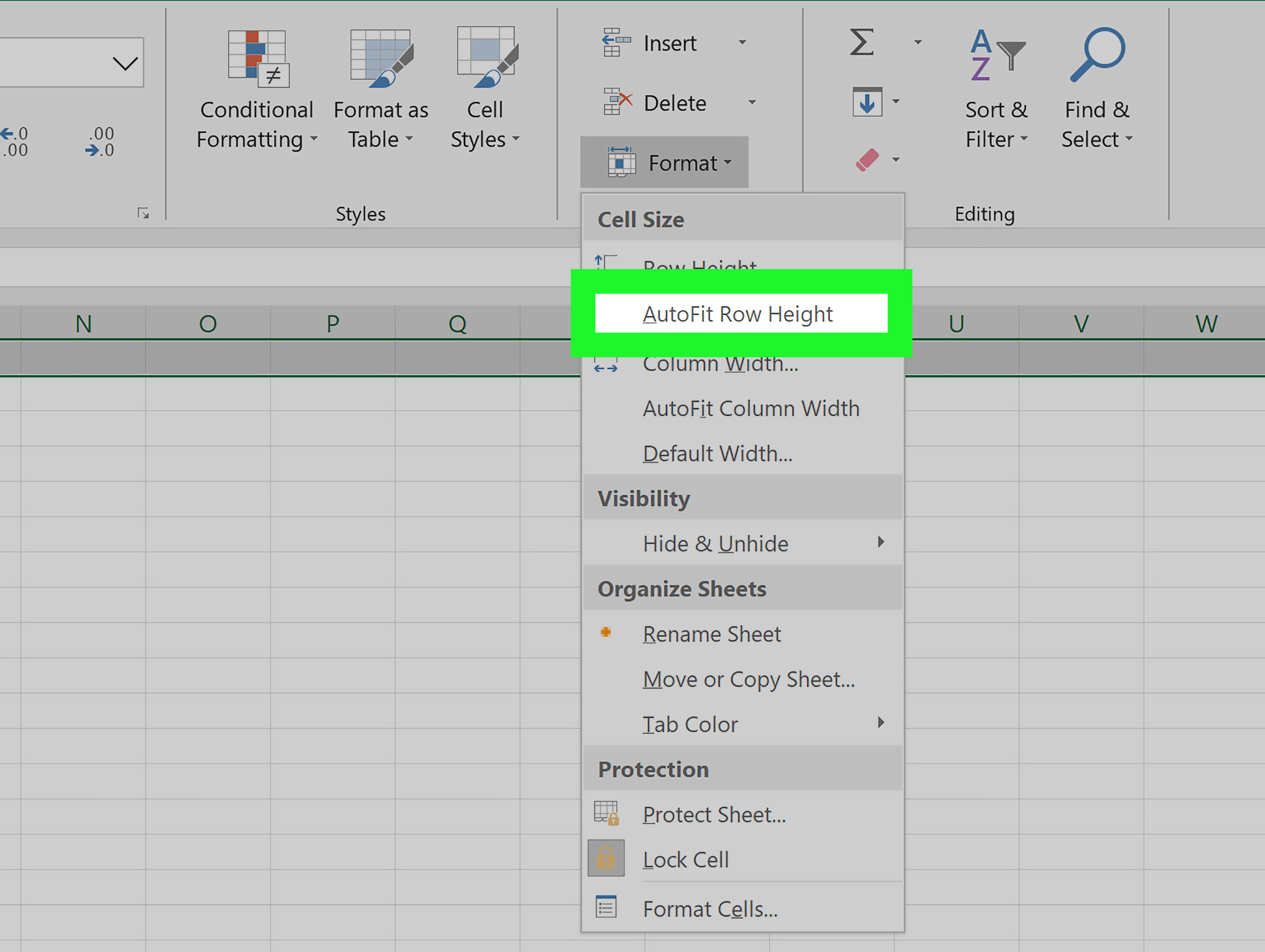
Task: Open Find & Select tool
Action: (x=1097, y=90)
